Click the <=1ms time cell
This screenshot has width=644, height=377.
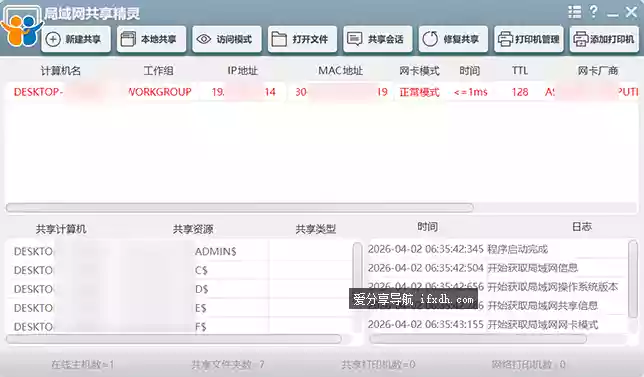click(x=471, y=92)
